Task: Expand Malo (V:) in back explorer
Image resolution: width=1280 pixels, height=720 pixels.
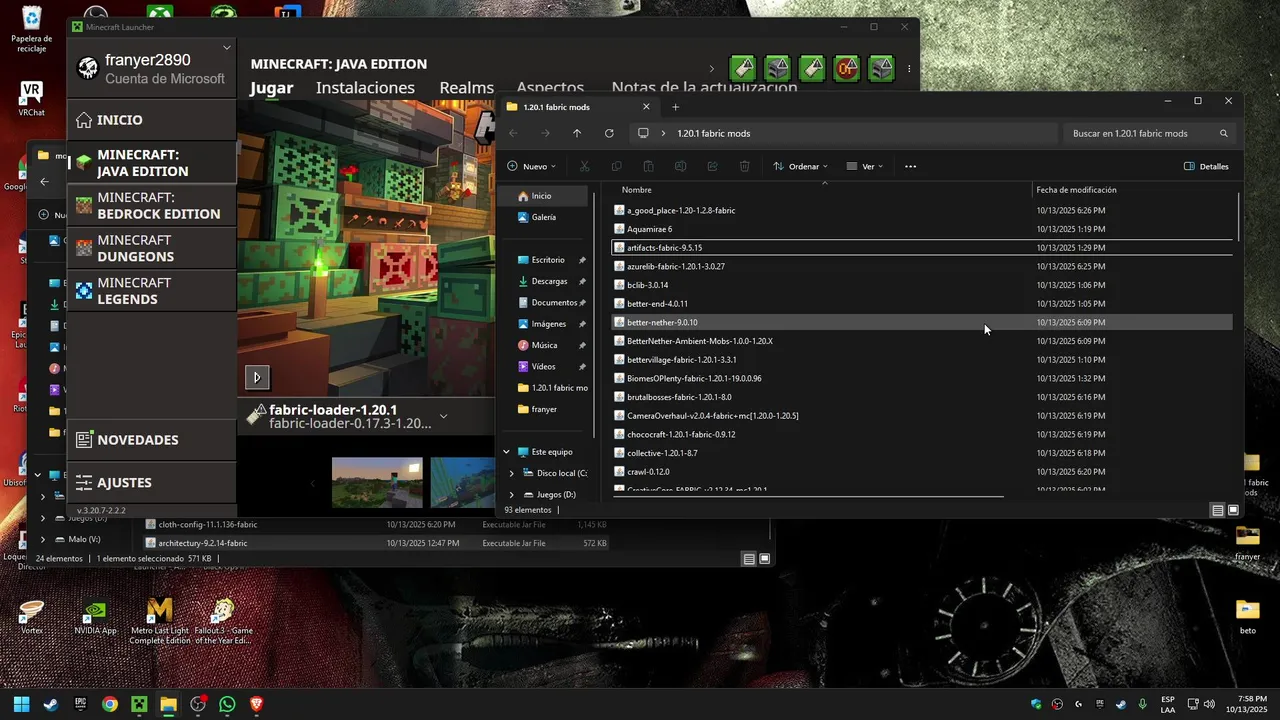Action: coord(43,539)
